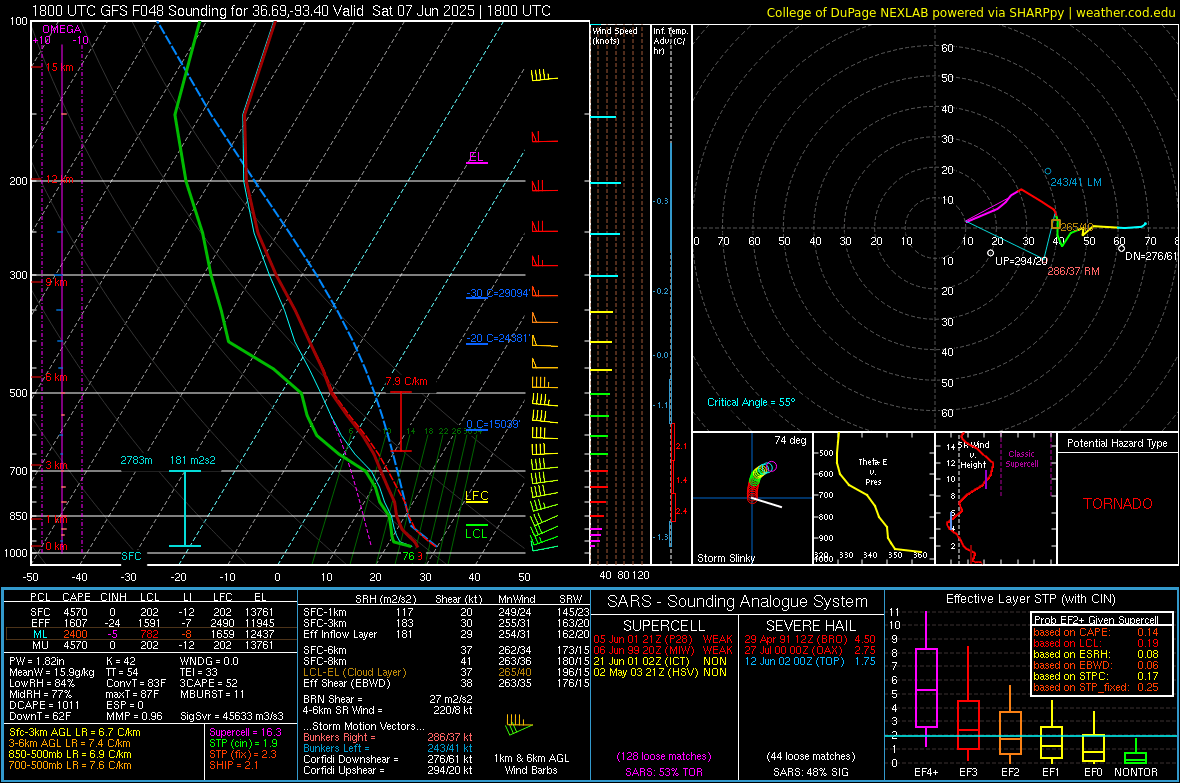Click the 'Classic Supercell' label
Image resolution: width=1180 pixels, height=783 pixels.
pyautogui.click(x=1021, y=459)
